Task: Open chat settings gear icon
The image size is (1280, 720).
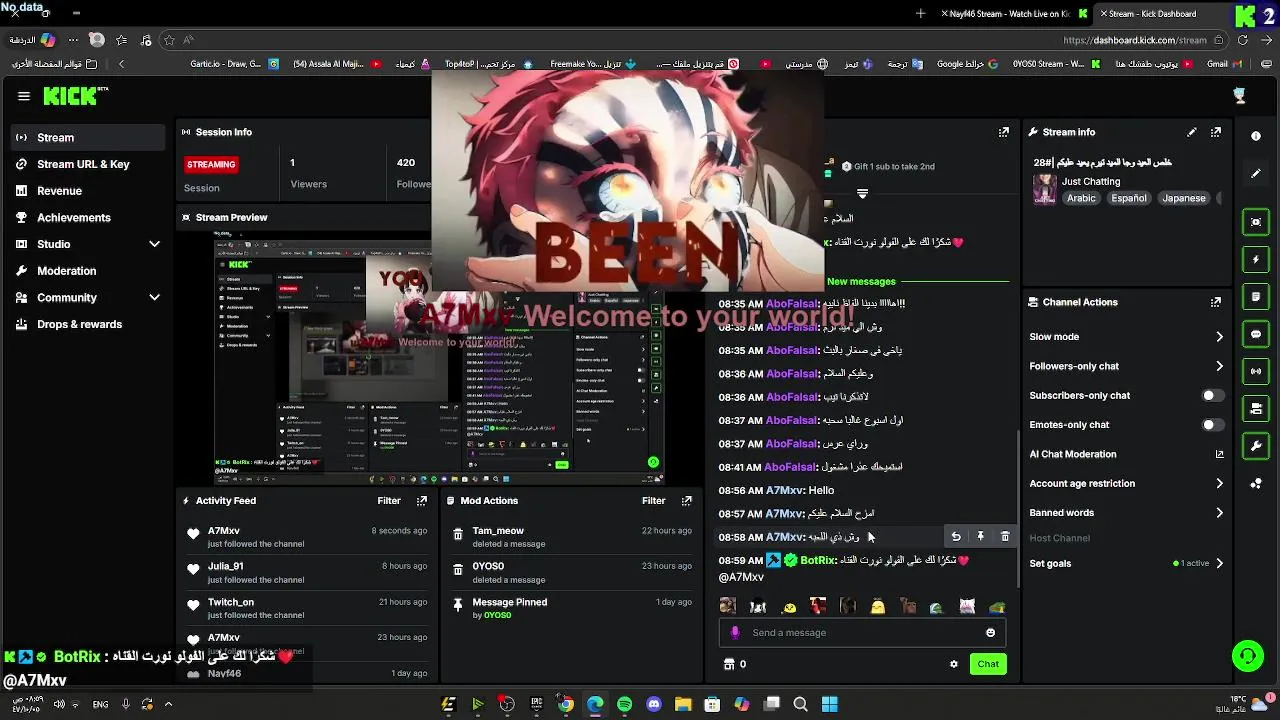Action: coord(954,664)
